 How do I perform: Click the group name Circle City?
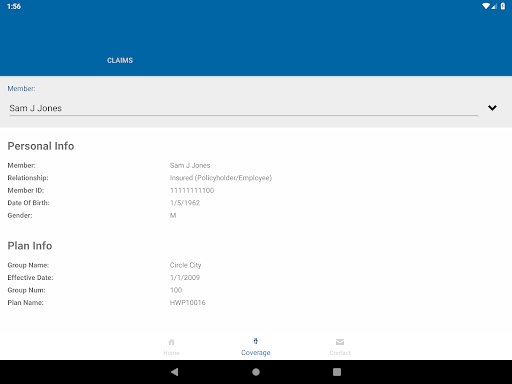point(186,265)
